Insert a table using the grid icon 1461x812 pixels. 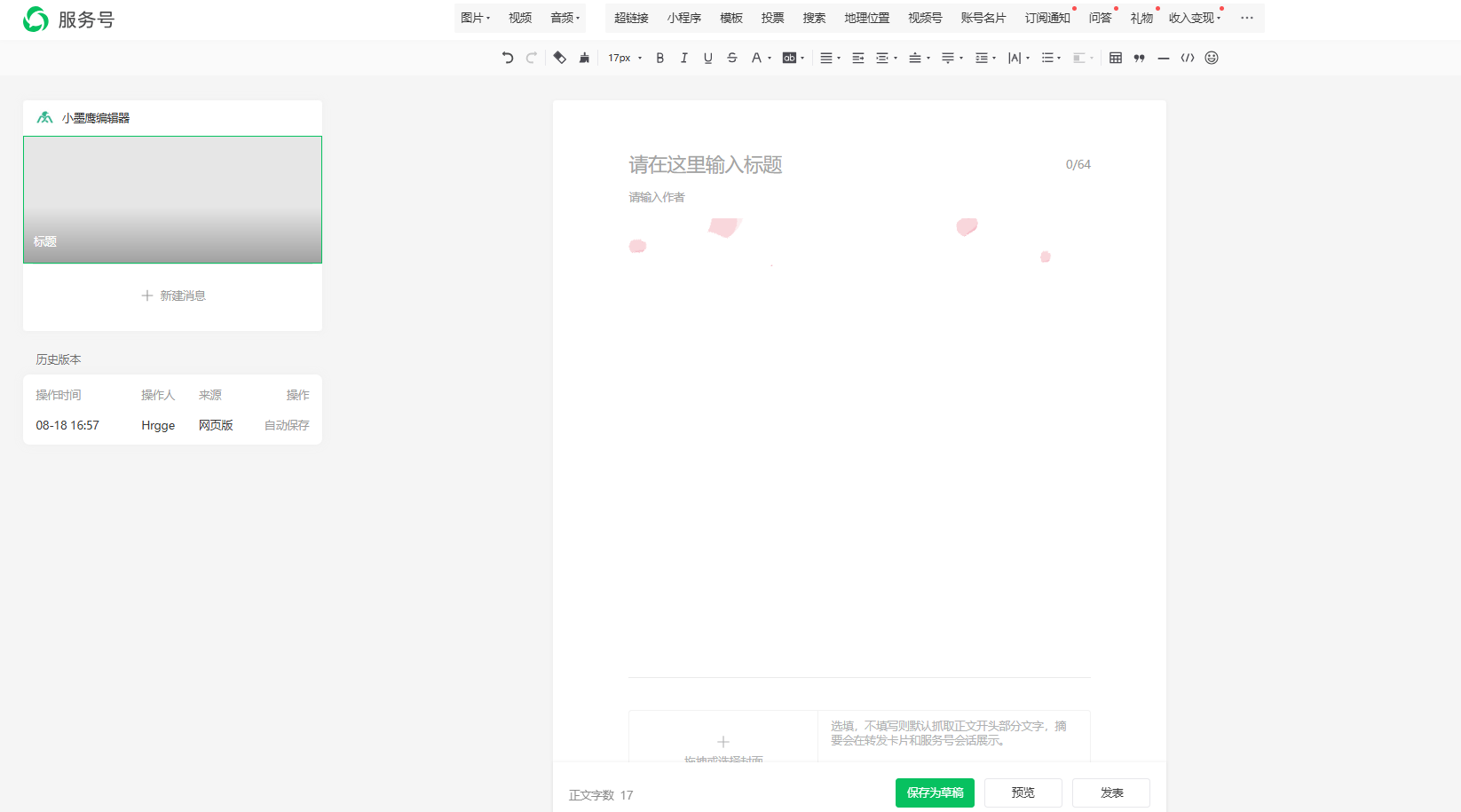1116,58
